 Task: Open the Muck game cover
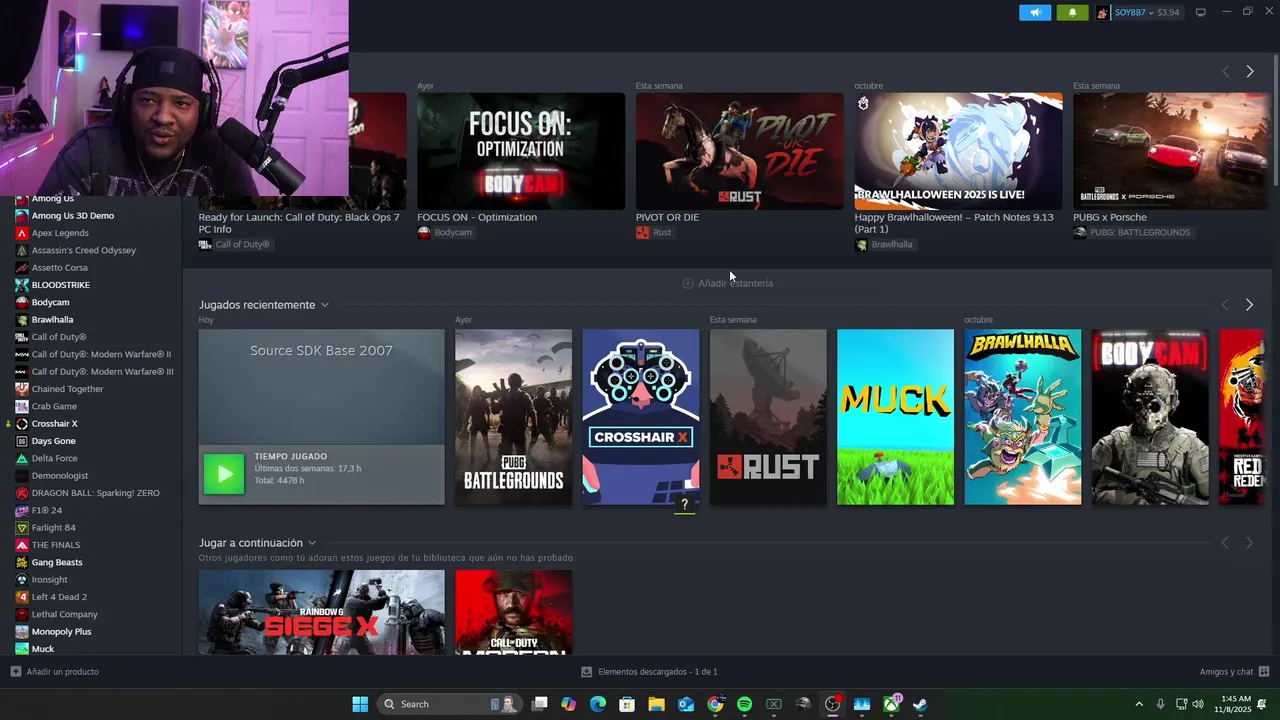tap(895, 417)
